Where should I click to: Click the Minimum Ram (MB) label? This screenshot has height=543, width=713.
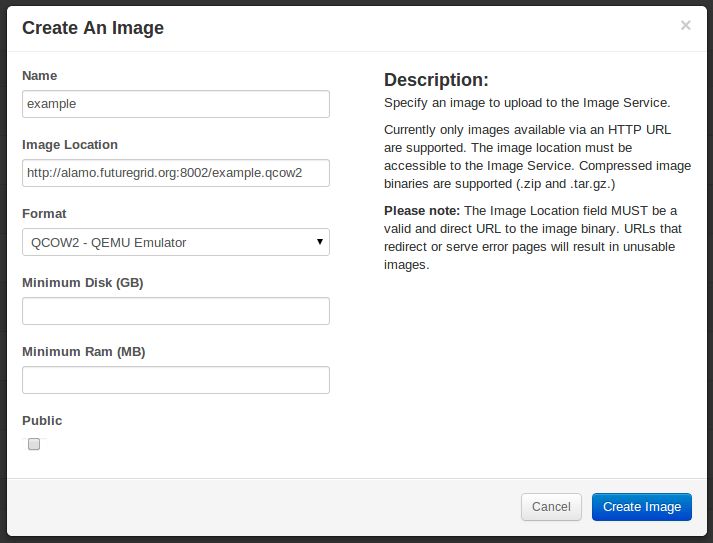(x=84, y=352)
